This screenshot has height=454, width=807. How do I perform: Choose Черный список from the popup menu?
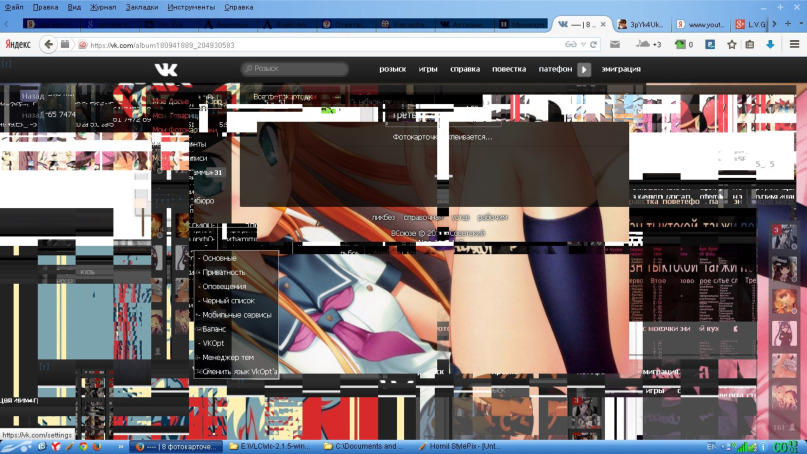228,300
